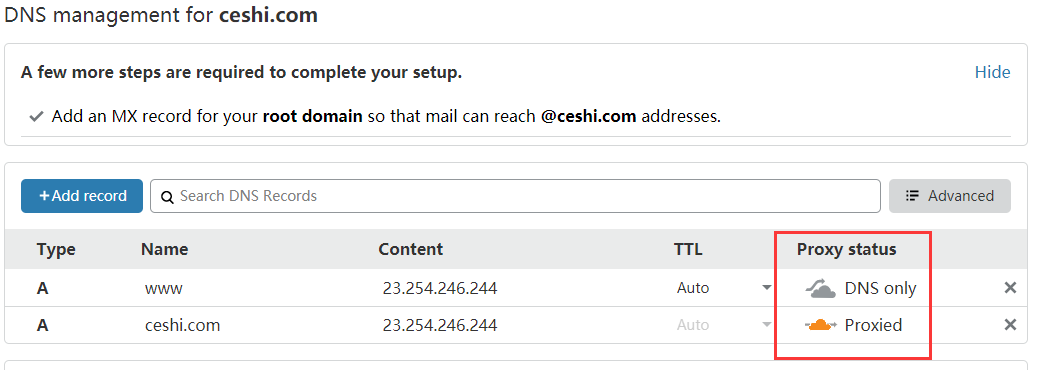Screen dimensions: 1047x370
Task: Edit content 23.254.246.244 of www row
Action: point(439,289)
